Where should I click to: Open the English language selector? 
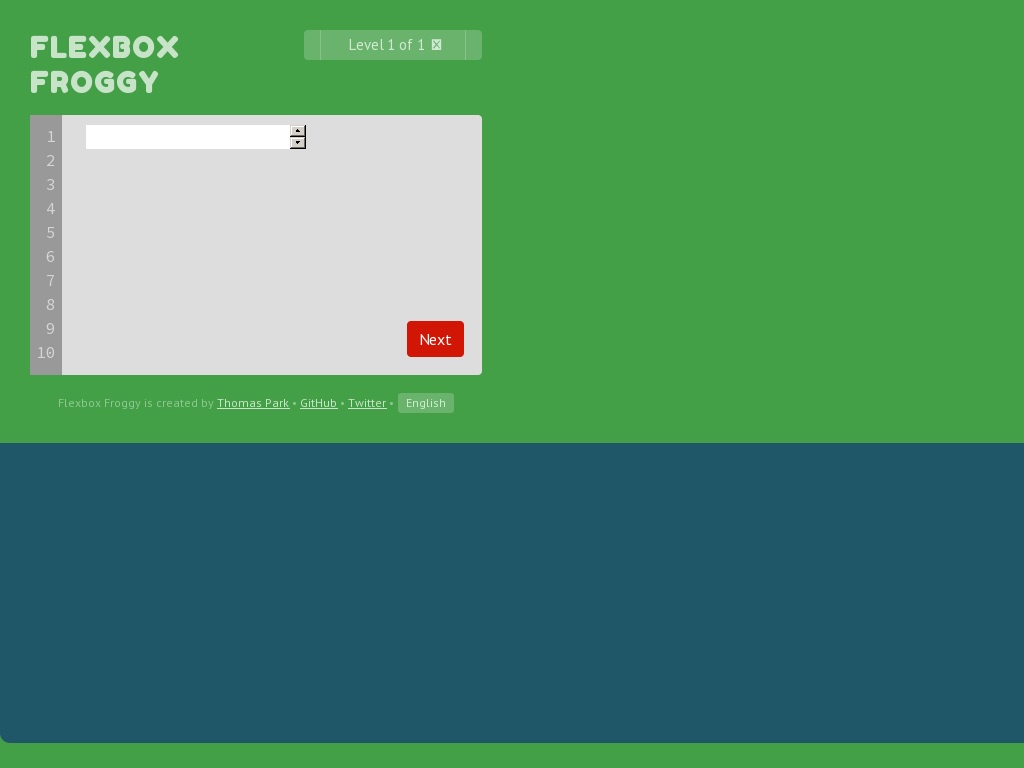click(426, 403)
